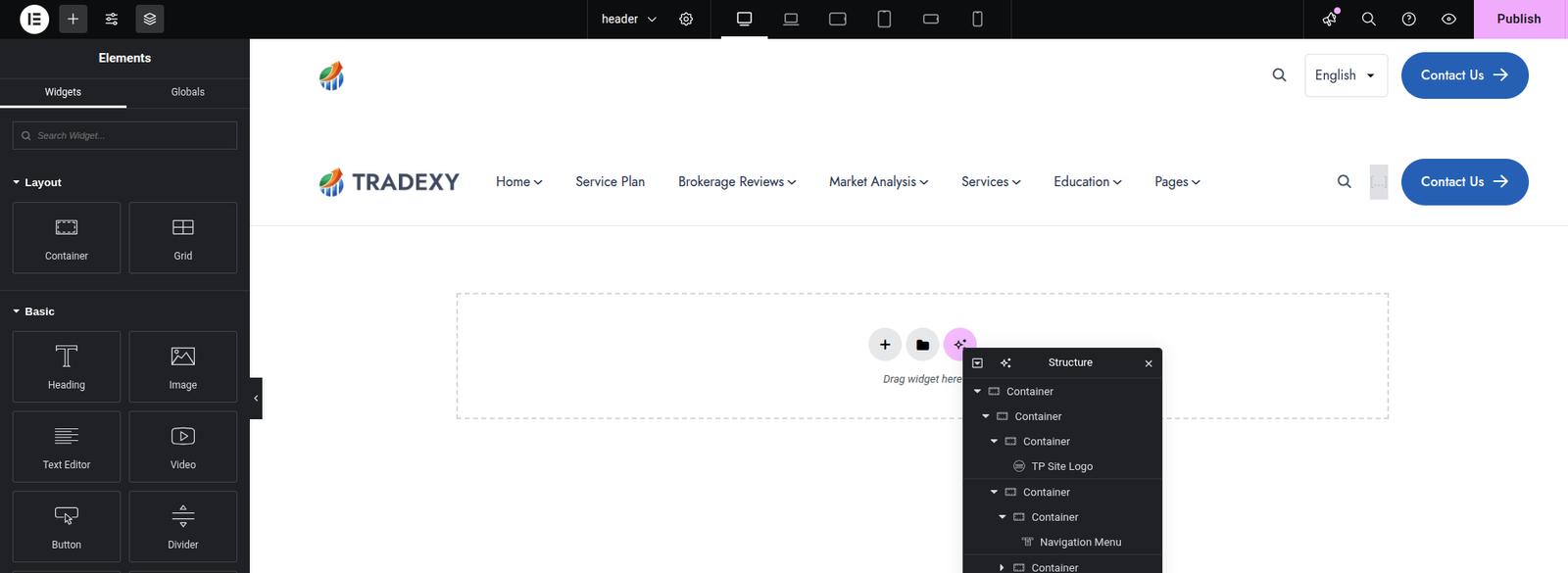Open the Finder search icon in top bar
This screenshot has height=573, width=1568.
tap(1369, 19)
